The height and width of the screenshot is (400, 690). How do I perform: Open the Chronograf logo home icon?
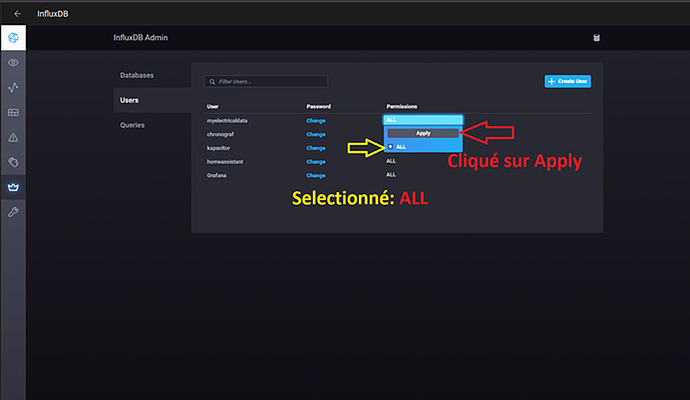[x=13, y=38]
